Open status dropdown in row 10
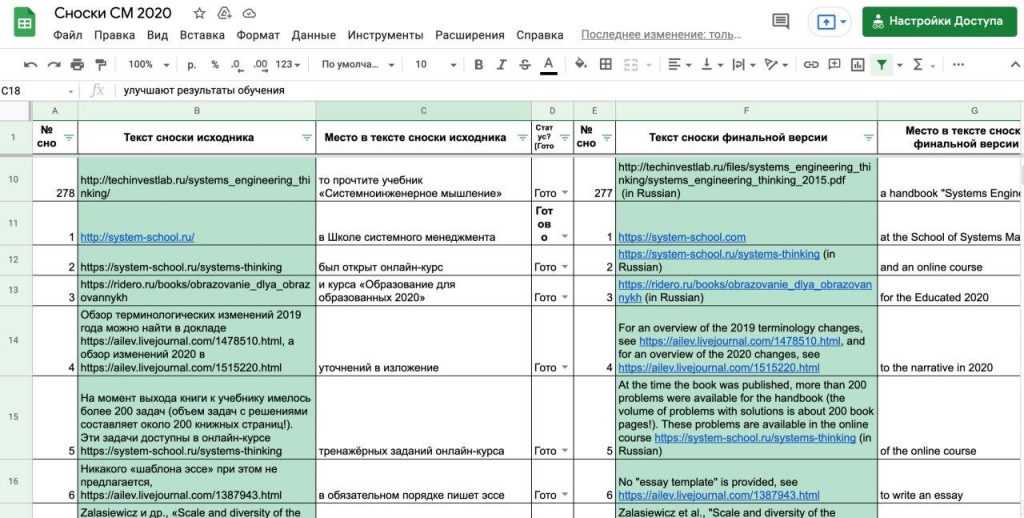The image size is (1024, 518). tap(565, 193)
